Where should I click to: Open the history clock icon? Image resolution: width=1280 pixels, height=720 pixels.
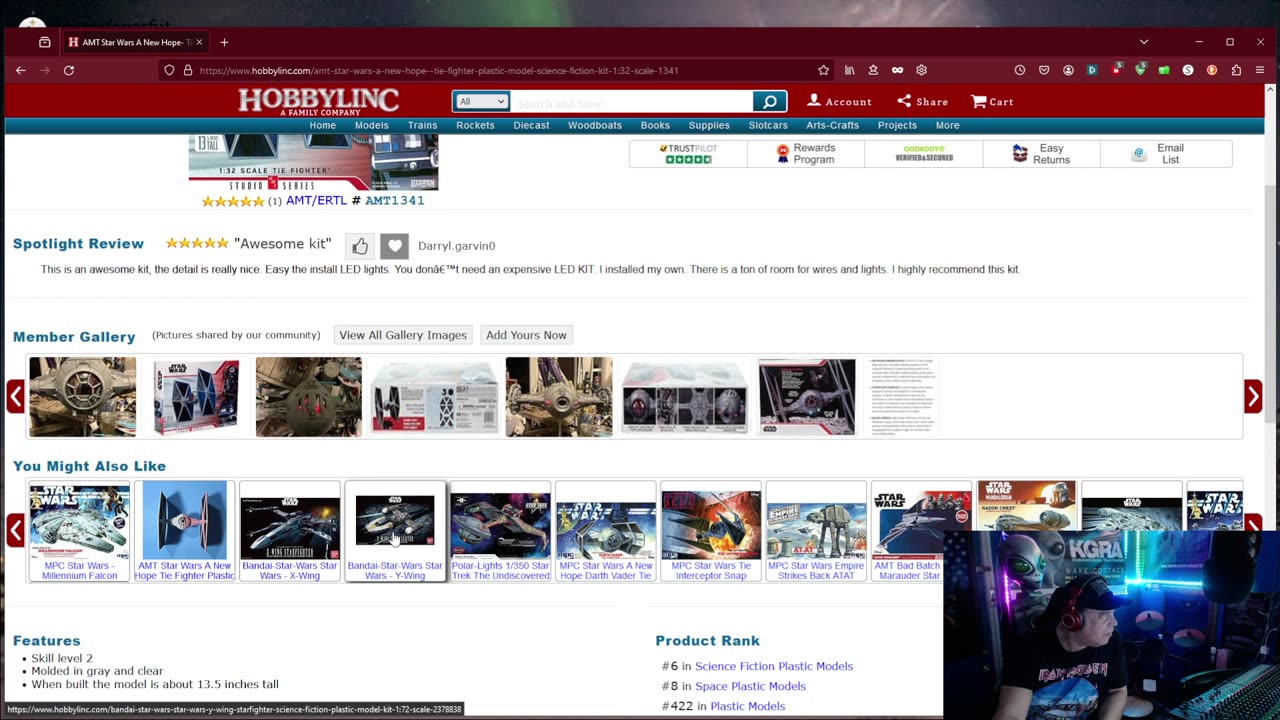1019,70
